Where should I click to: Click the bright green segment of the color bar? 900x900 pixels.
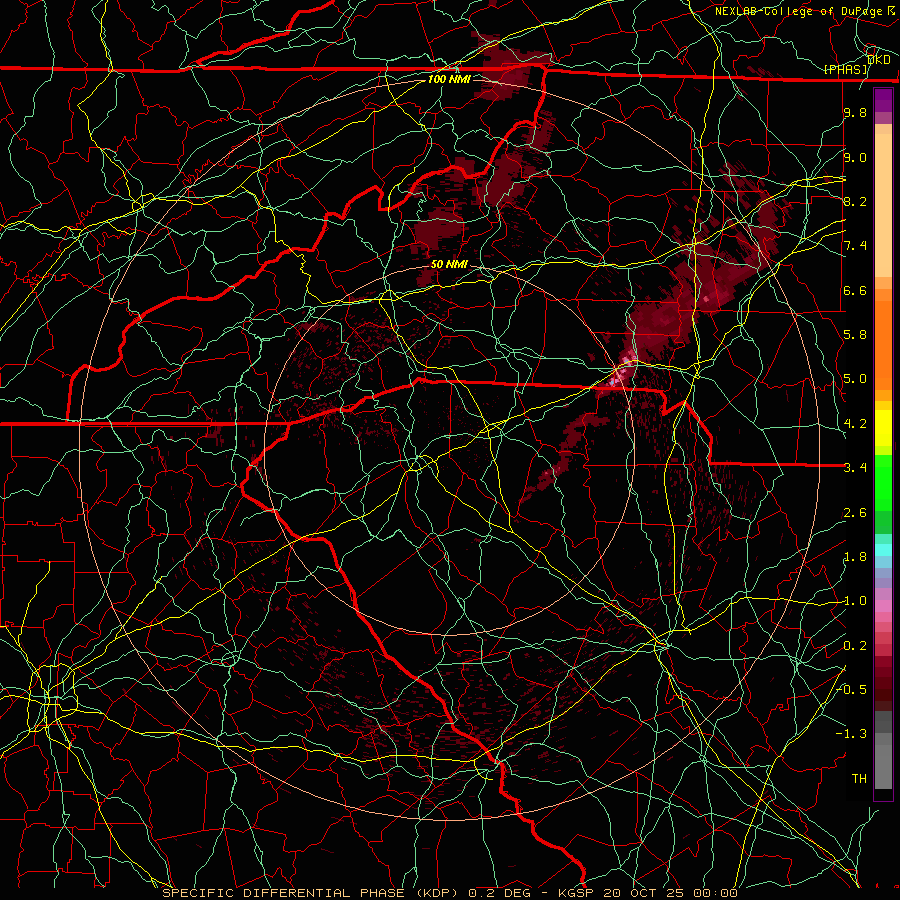pyautogui.click(x=883, y=482)
